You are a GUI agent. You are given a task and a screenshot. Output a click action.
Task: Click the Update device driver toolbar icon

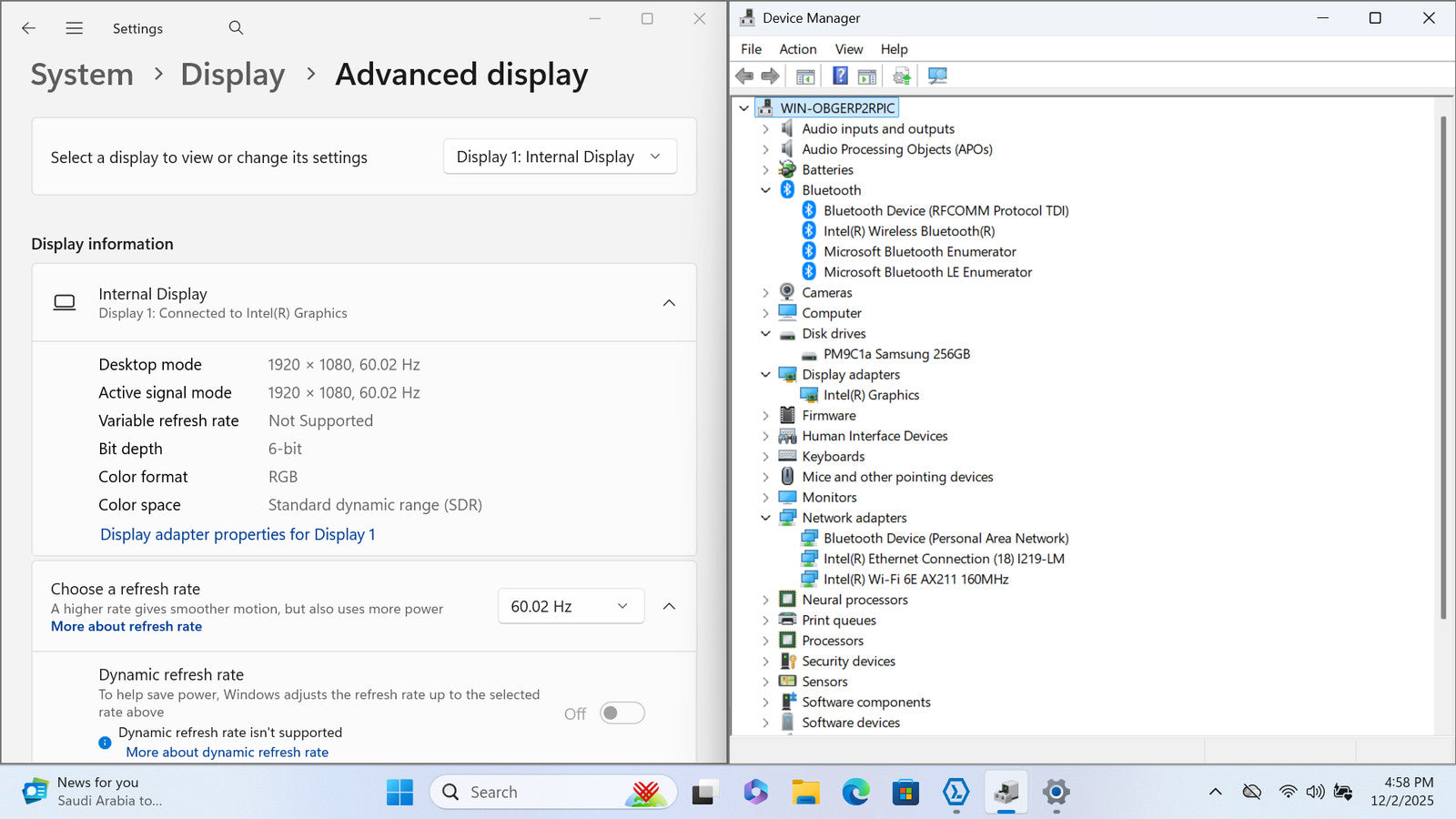pos(901,76)
